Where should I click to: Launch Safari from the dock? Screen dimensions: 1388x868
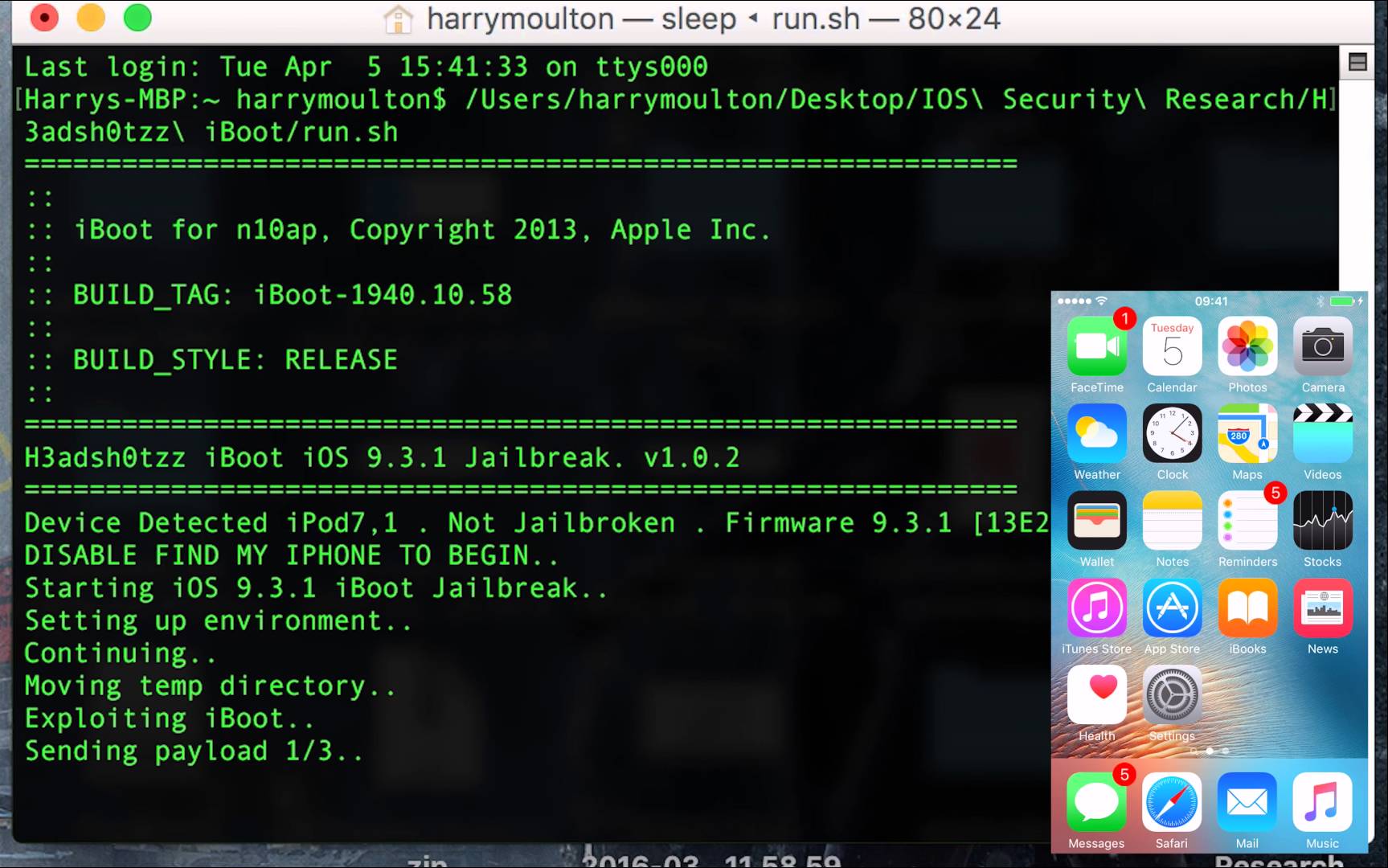[x=1172, y=802]
